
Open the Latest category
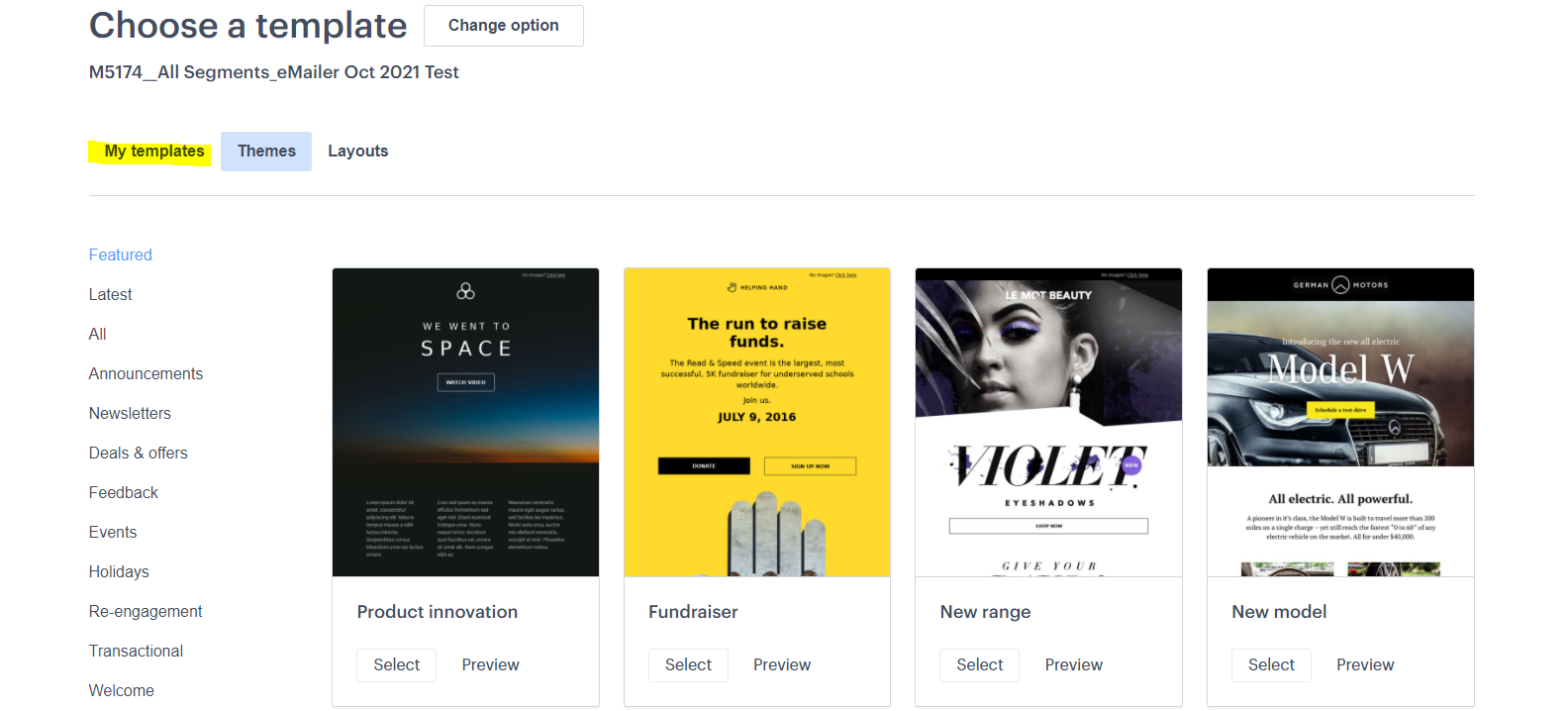110,294
